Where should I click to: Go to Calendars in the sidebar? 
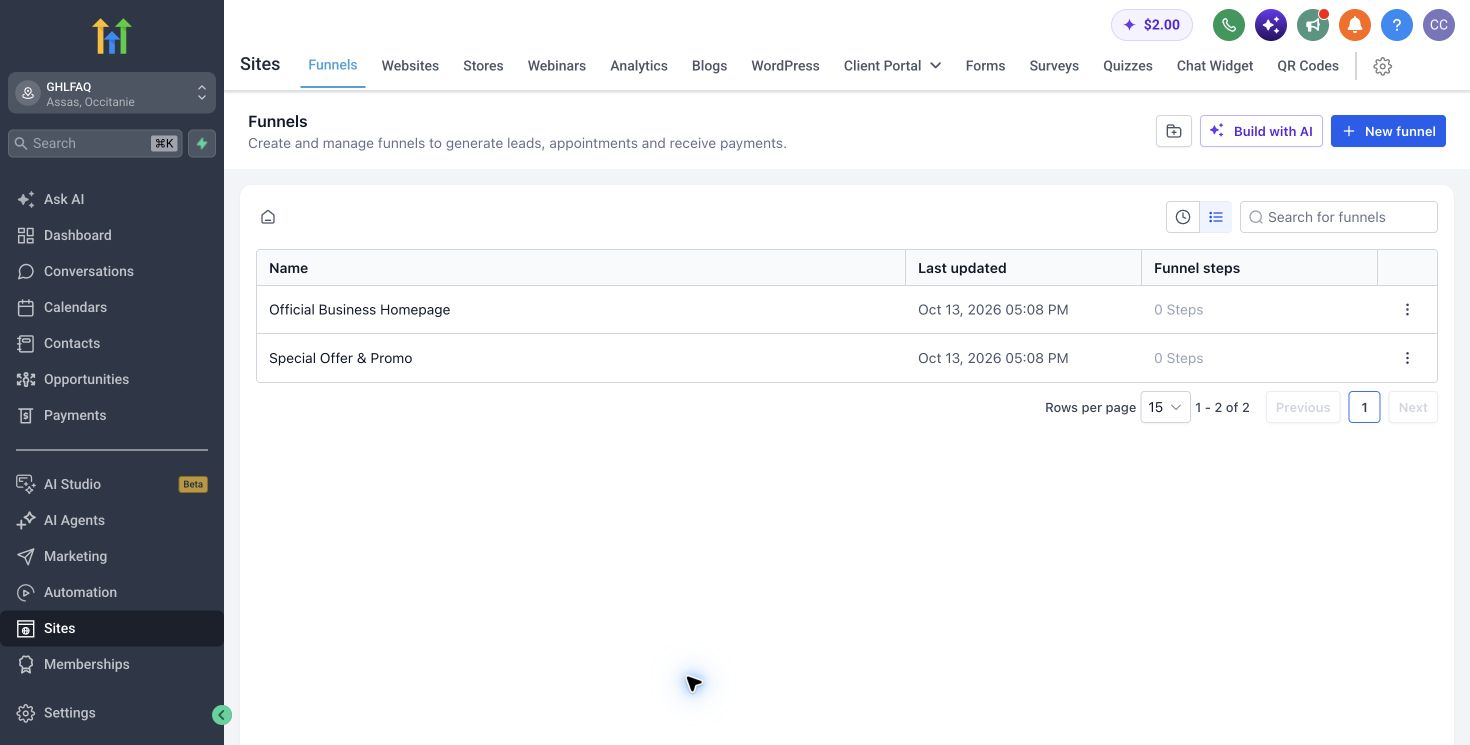(x=112, y=307)
